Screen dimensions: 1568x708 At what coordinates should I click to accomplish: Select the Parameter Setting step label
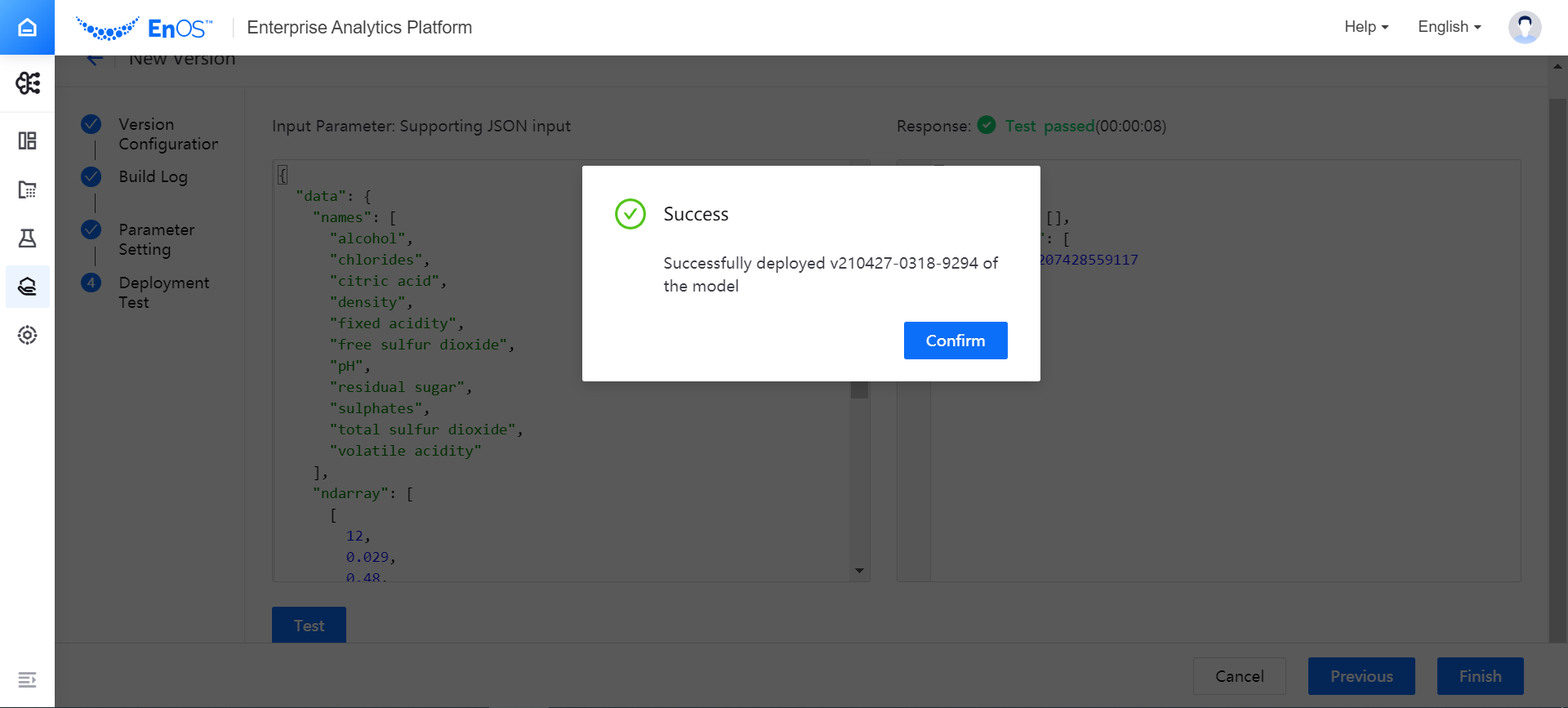click(157, 239)
